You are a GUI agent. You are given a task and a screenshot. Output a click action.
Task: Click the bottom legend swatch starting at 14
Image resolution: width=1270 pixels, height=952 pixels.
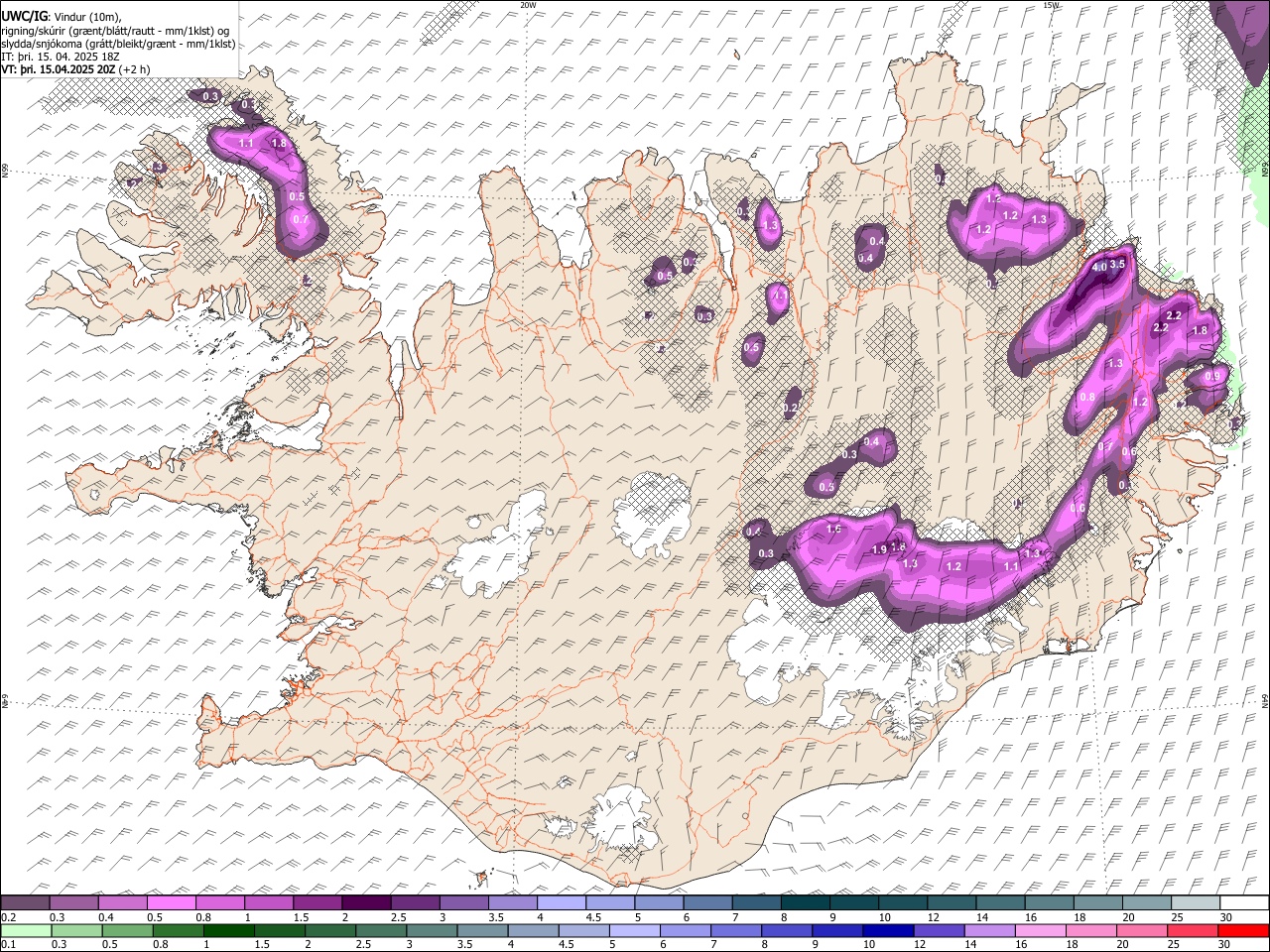point(990,930)
